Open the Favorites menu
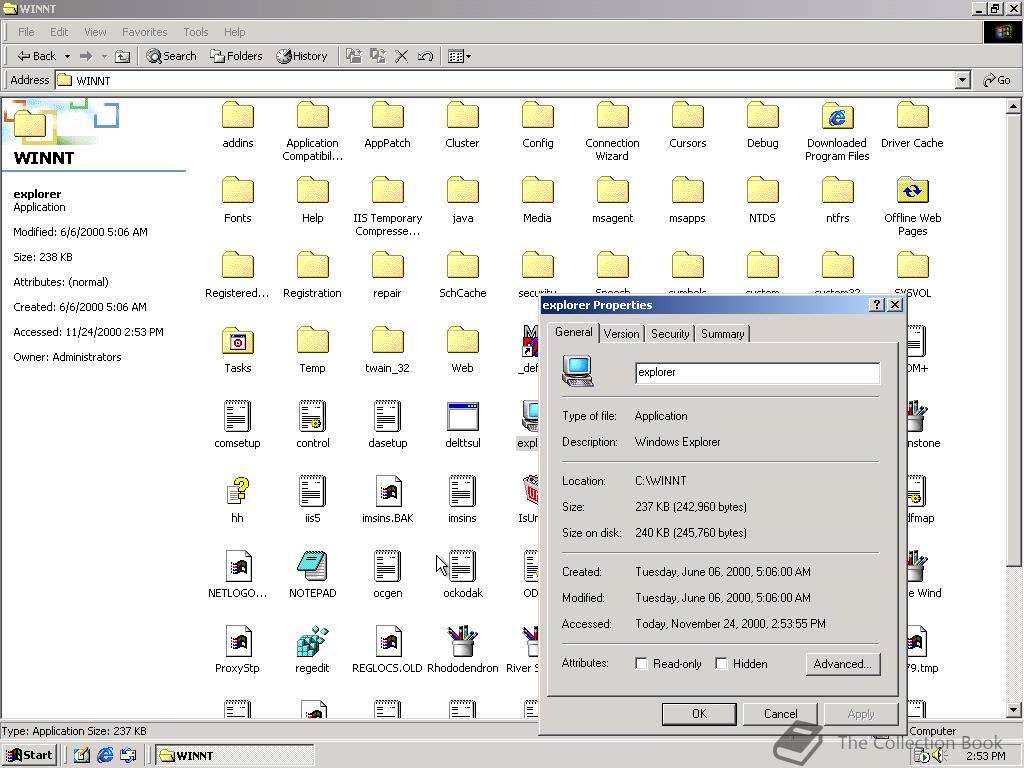 144,32
